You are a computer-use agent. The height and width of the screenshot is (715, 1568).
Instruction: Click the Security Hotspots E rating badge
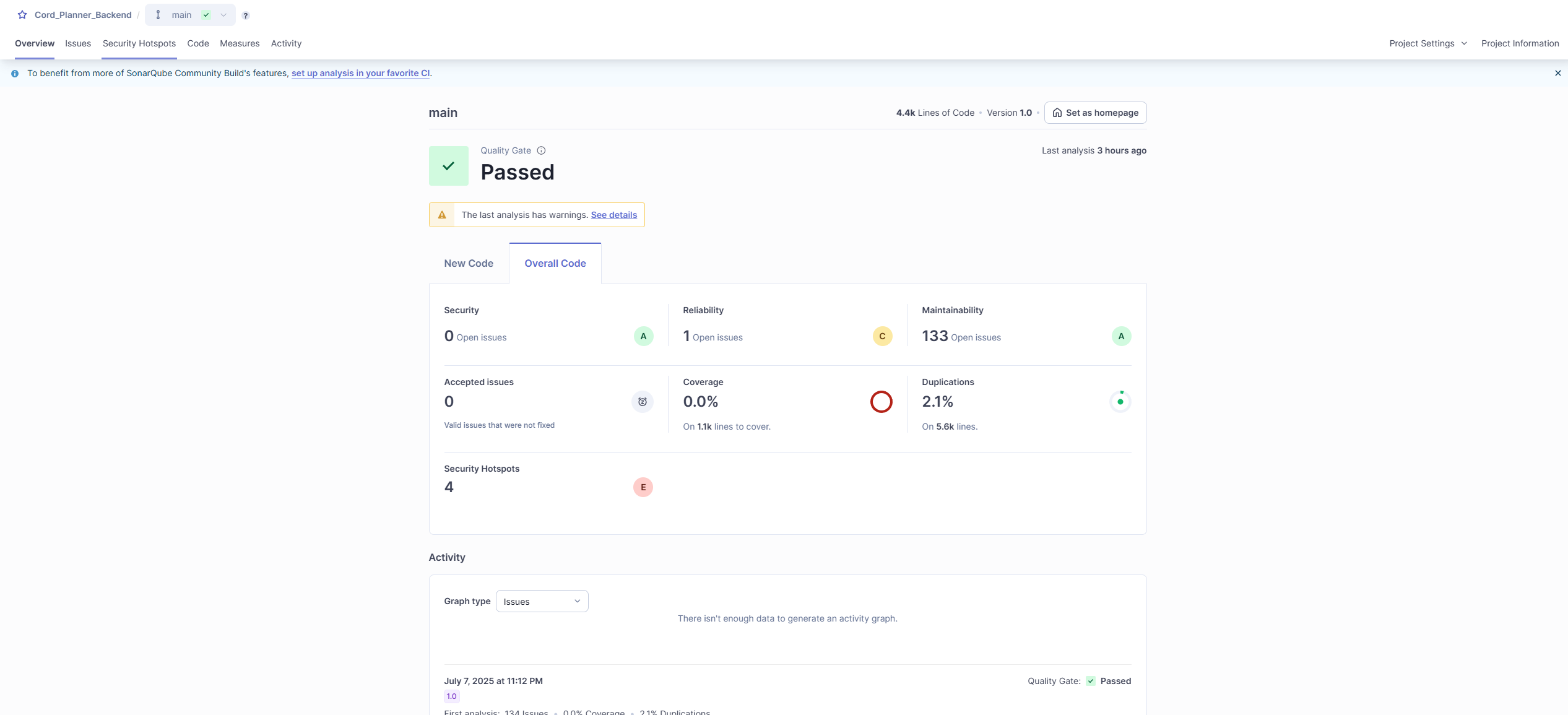click(643, 487)
